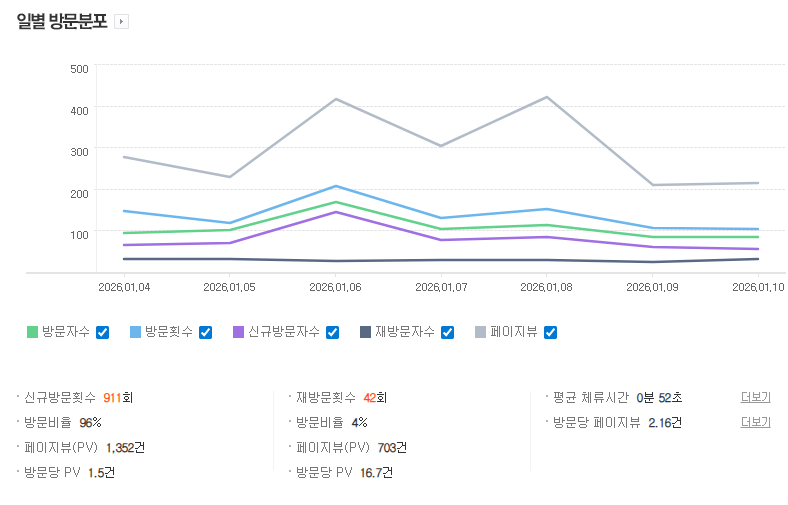Uncheck the 방문자수 checkbox
This screenshot has height=505, width=788.
tap(102, 332)
